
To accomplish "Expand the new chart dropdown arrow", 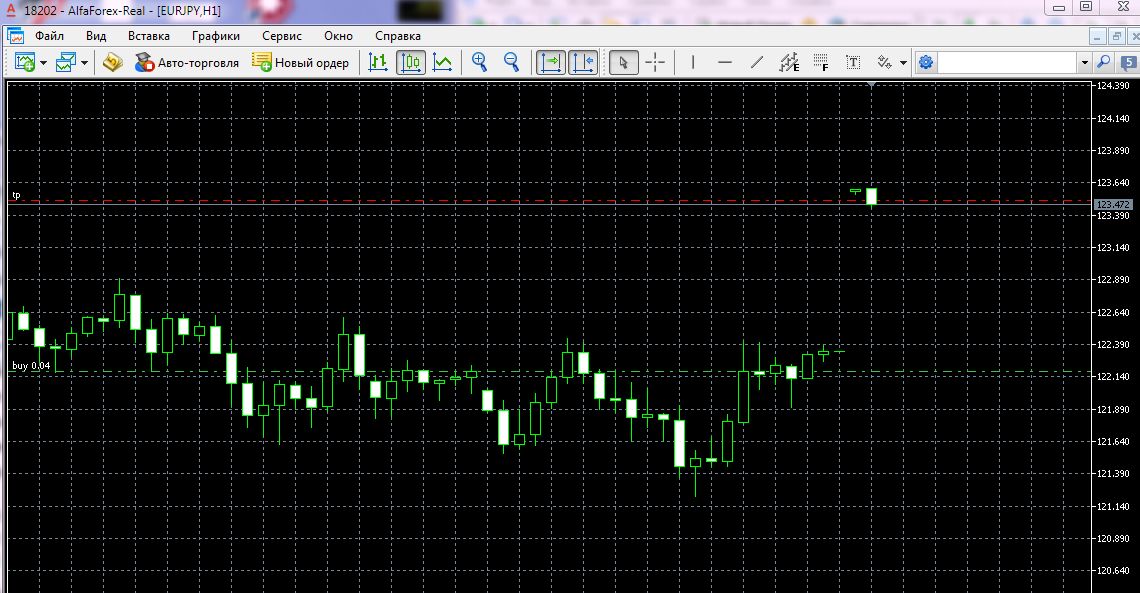I will coord(43,63).
